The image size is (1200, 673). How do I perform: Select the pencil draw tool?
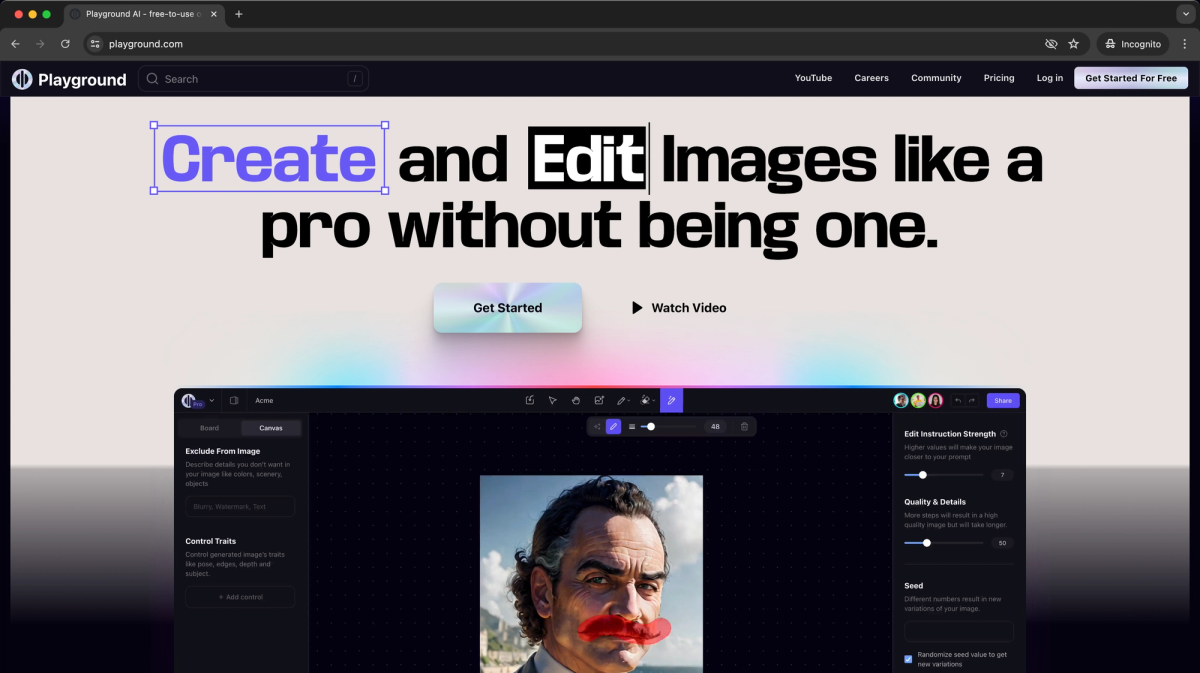621,400
